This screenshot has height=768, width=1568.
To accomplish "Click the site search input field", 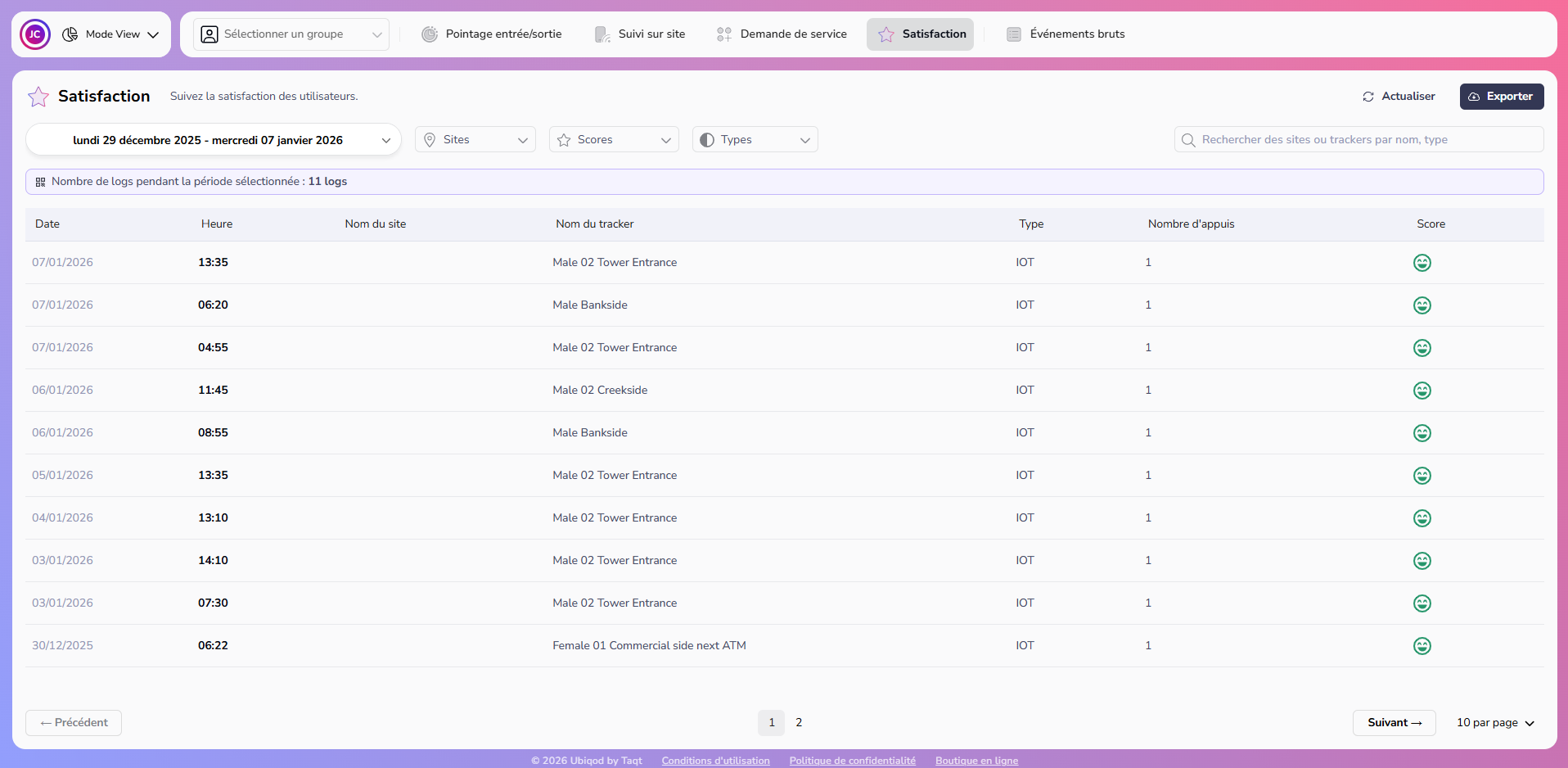I will pos(1358,139).
